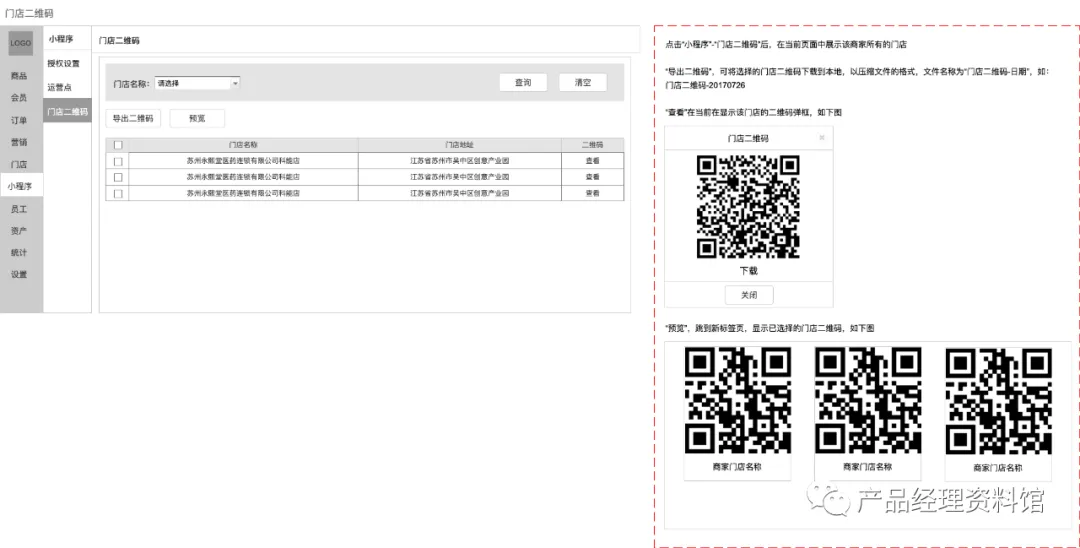
Task: Expand the 门店名称 请选择 dropdown
Action: click(x=197, y=83)
